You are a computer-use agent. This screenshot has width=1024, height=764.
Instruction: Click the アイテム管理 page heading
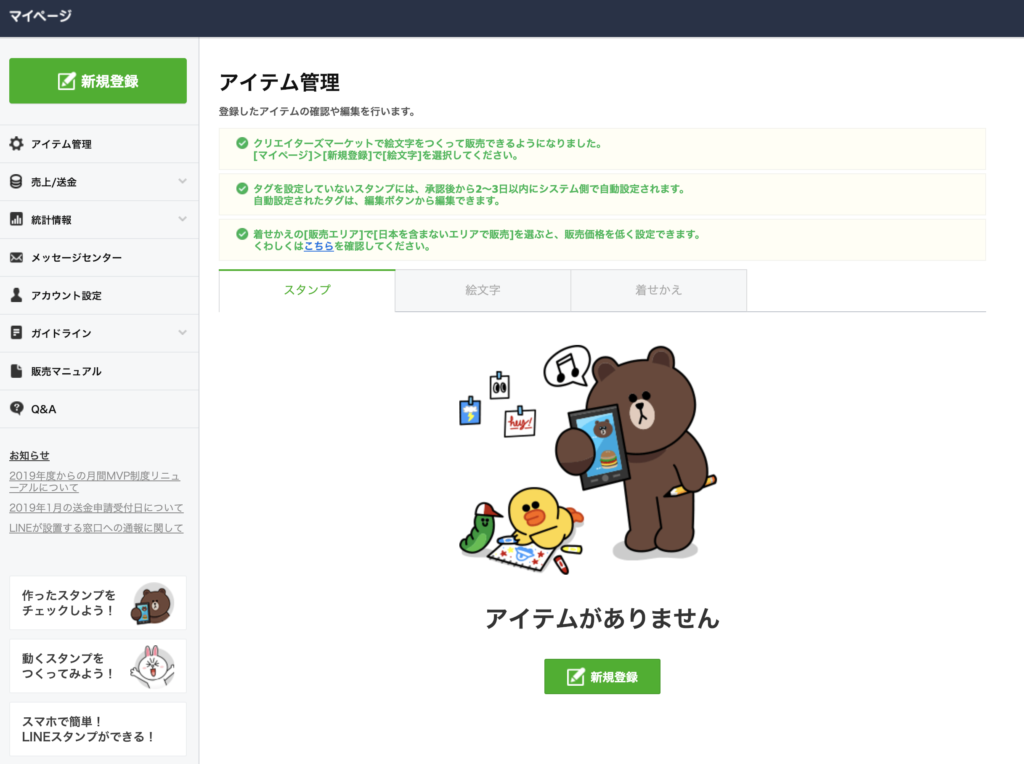280,82
